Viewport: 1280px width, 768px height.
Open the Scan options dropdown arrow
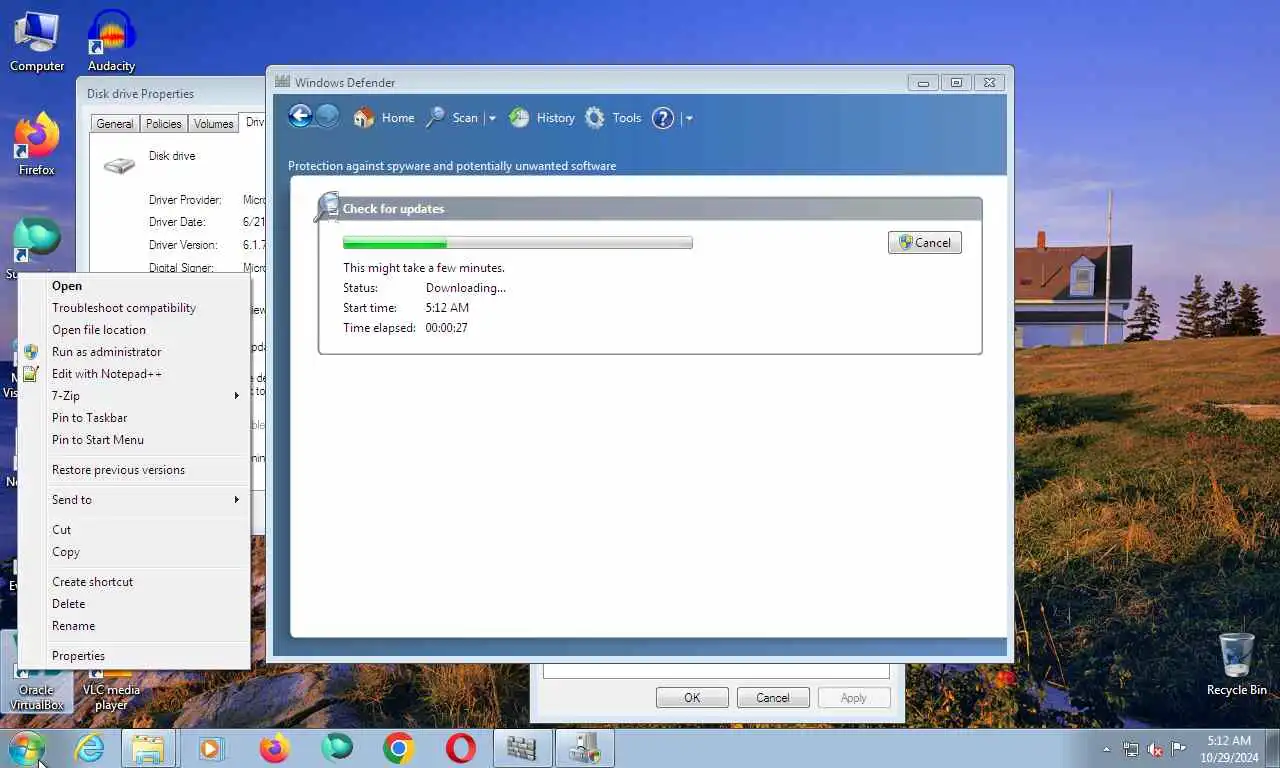tap(491, 118)
